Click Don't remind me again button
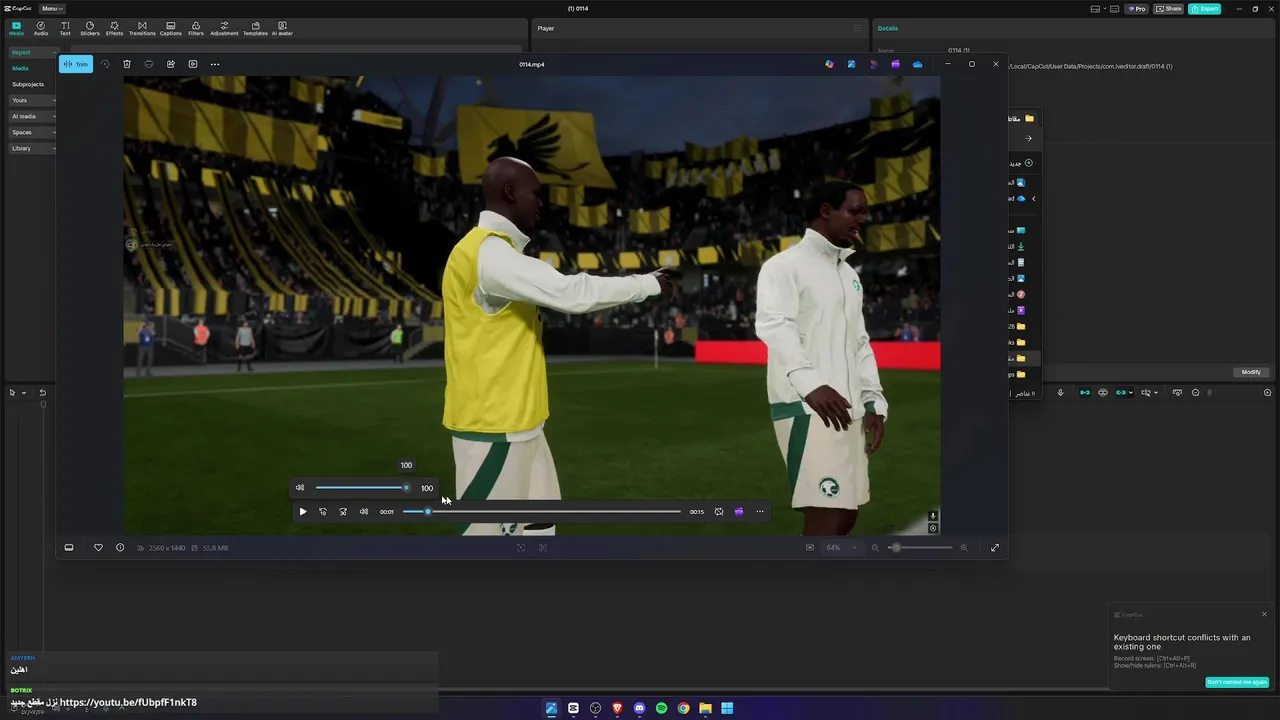 (1237, 682)
